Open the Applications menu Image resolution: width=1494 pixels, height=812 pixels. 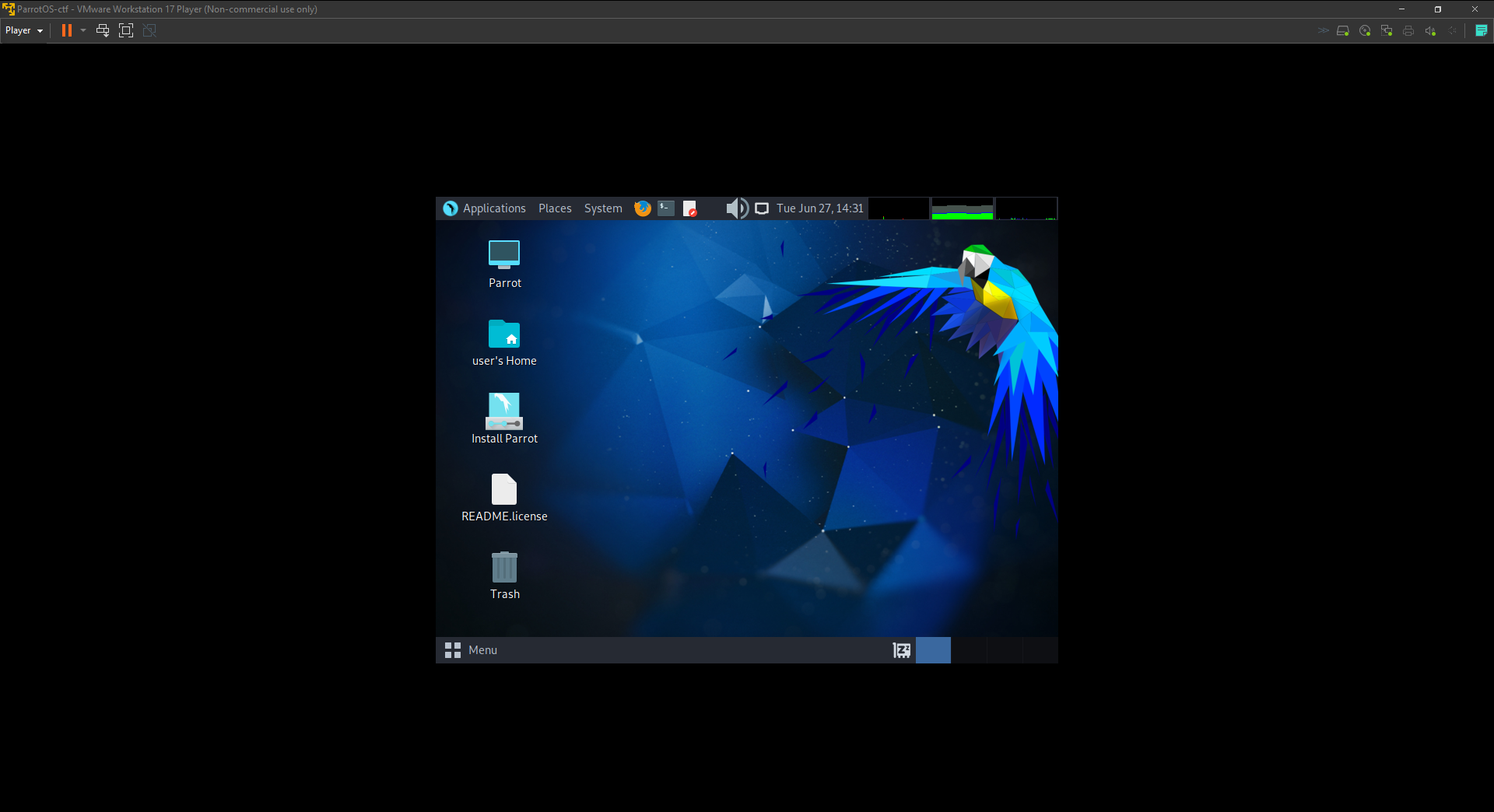[x=494, y=208]
